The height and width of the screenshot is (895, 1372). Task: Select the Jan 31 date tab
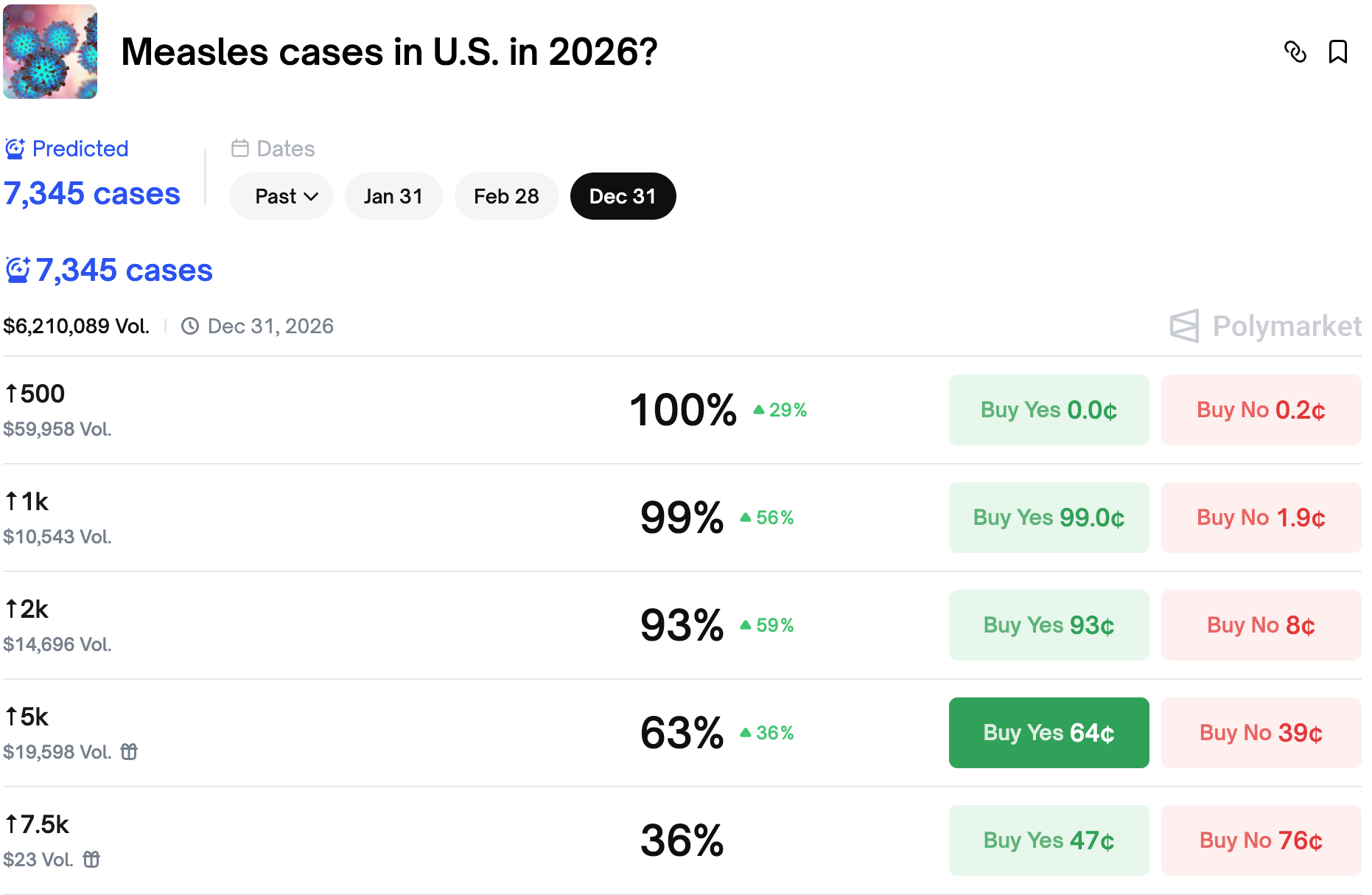pyautogui.click(x=393, y=196)
